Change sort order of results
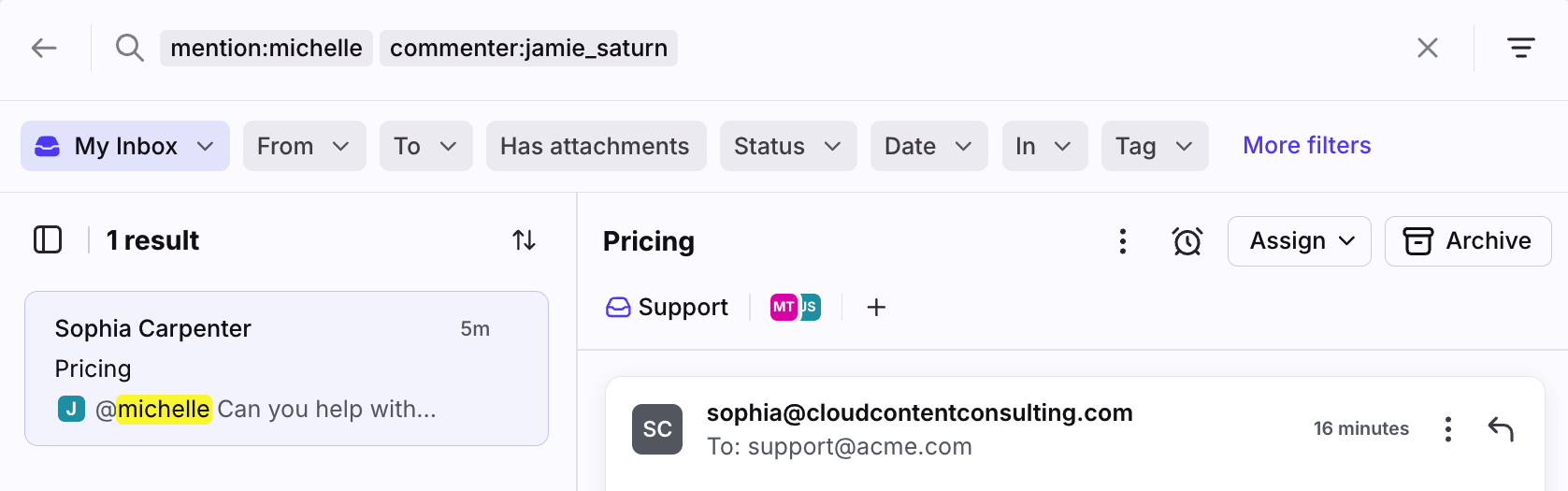The image size is (1568, 491). pyautogui.click(x=524, y=240)
